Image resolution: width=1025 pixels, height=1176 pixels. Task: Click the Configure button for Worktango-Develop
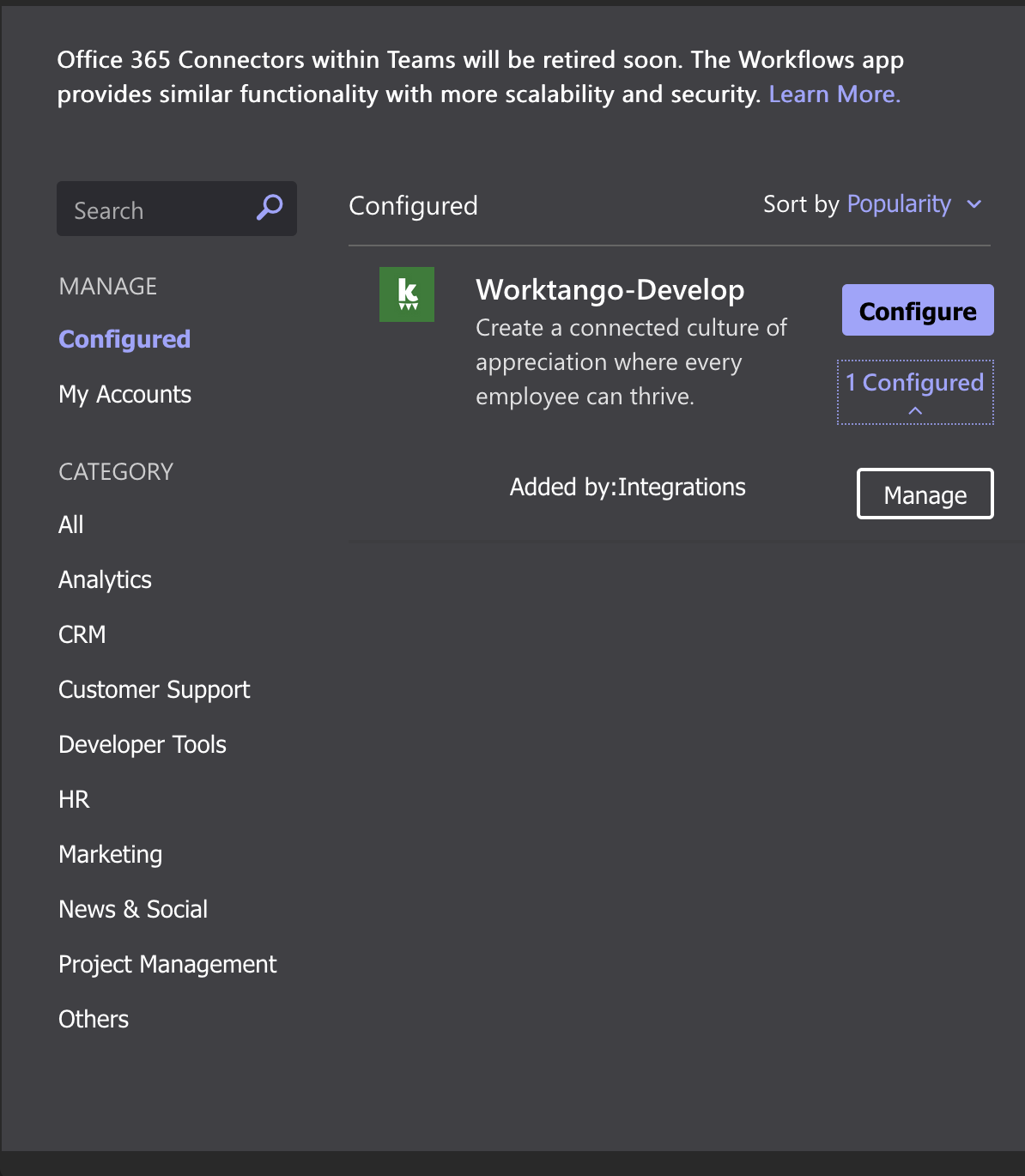click(x=918, y=310)
